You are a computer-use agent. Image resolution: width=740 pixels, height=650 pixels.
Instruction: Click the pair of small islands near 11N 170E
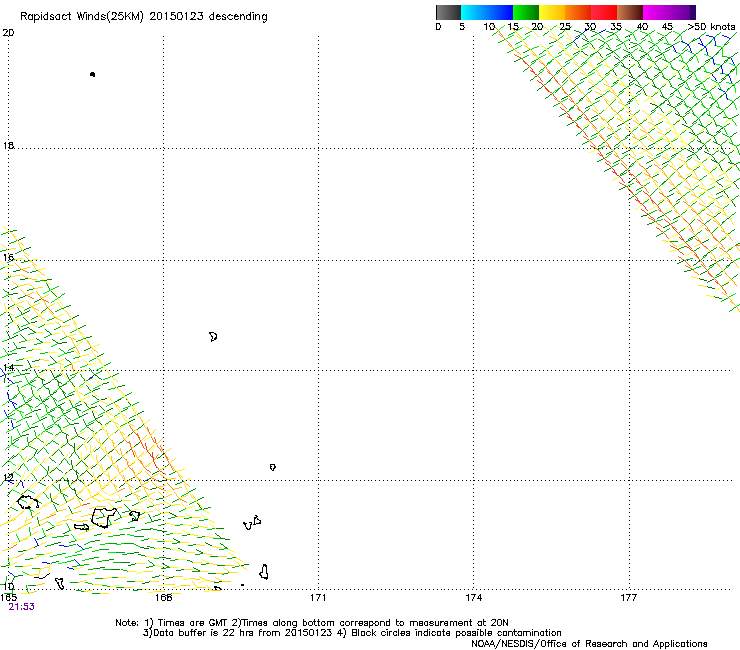tap(252, 523)
